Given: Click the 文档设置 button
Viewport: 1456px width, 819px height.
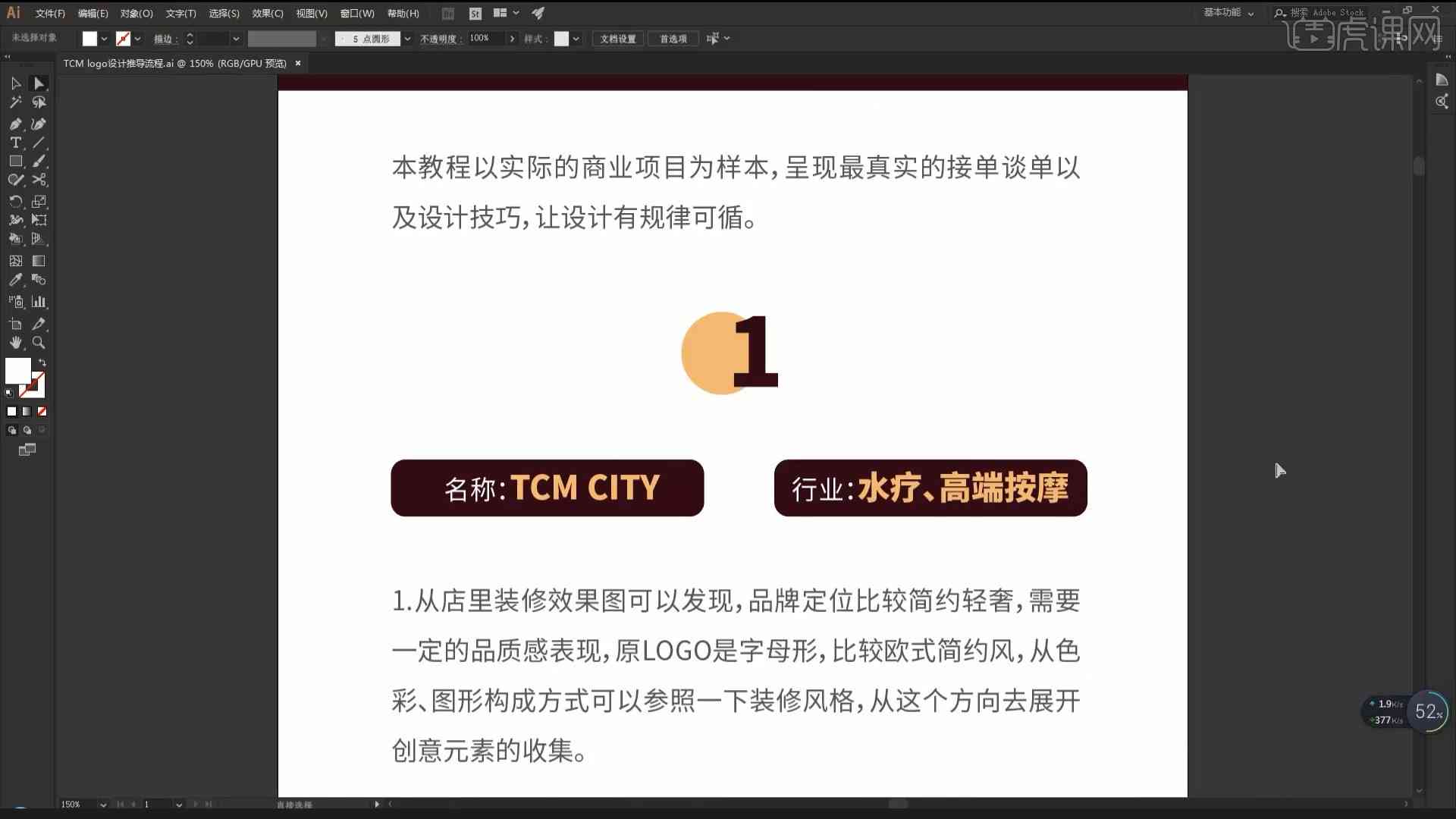Looking at the screenshot, I should pos(618,38).
